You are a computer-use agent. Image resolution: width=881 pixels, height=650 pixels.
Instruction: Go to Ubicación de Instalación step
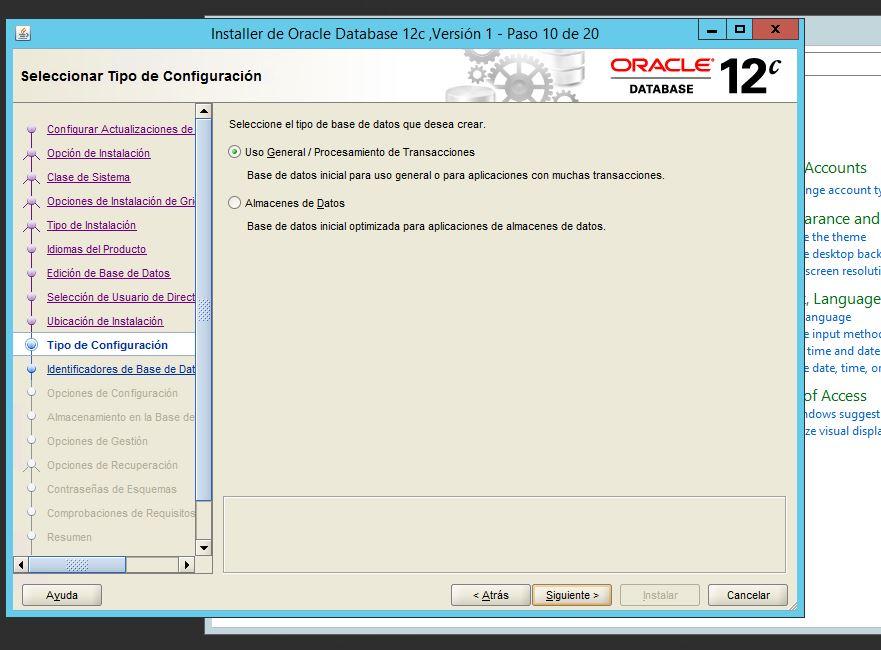pyautogui.click(x=105, y=321)
